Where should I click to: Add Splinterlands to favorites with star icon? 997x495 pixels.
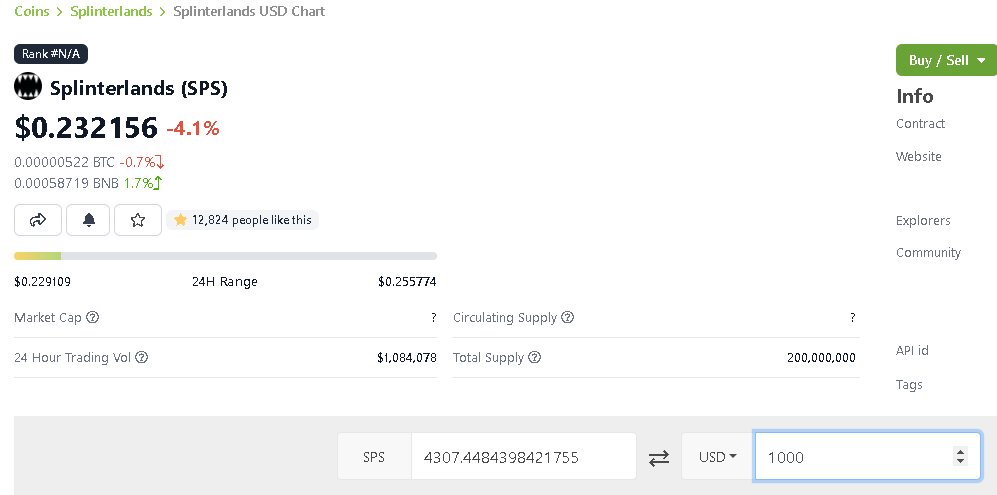click(x=137, y=220)
